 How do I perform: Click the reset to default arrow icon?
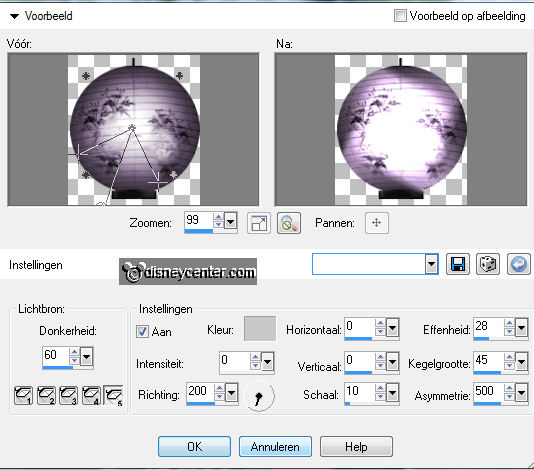tap(519, 264)
